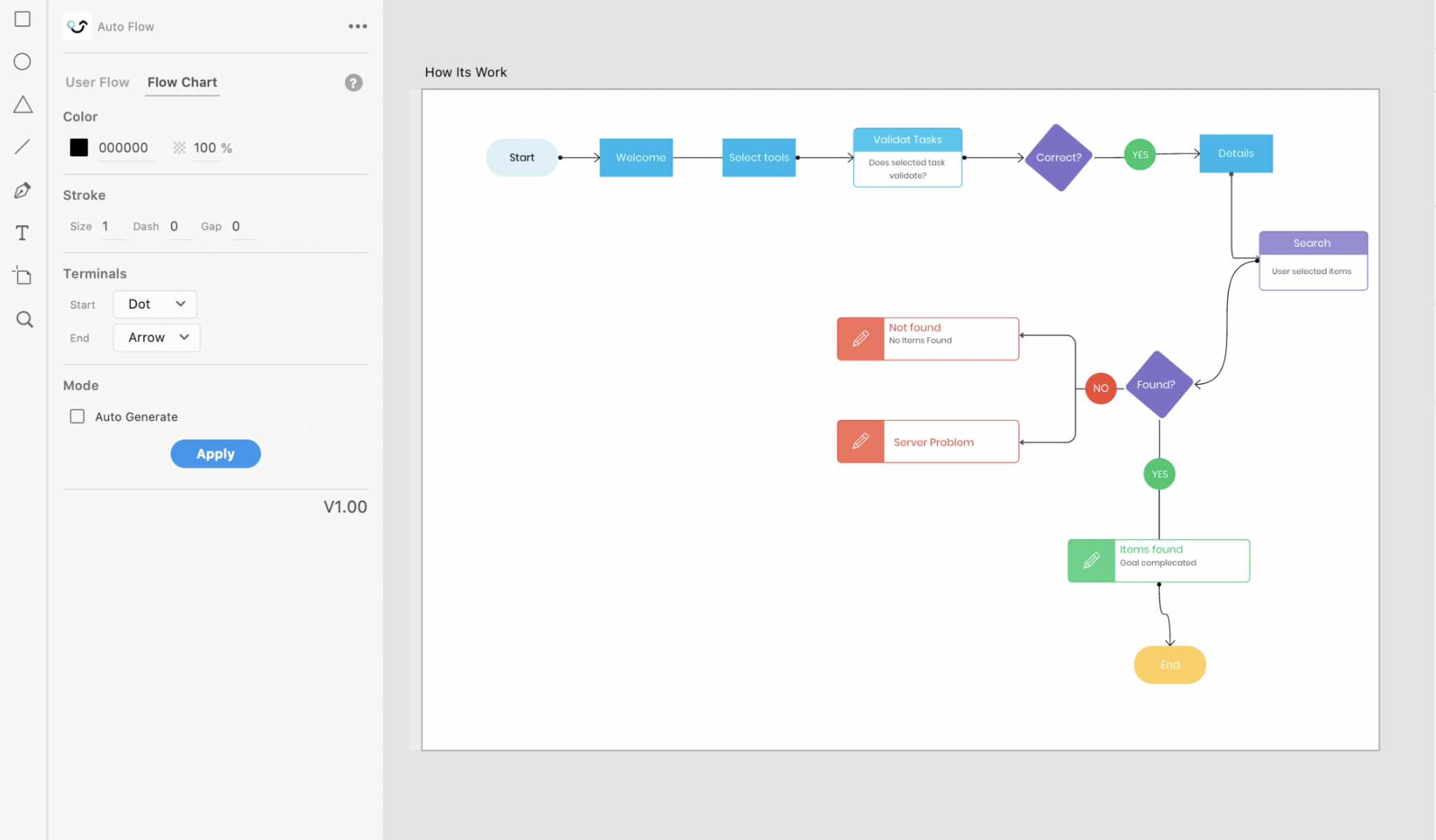
Task: Select the Pen tool
Action: click(22, 190)
